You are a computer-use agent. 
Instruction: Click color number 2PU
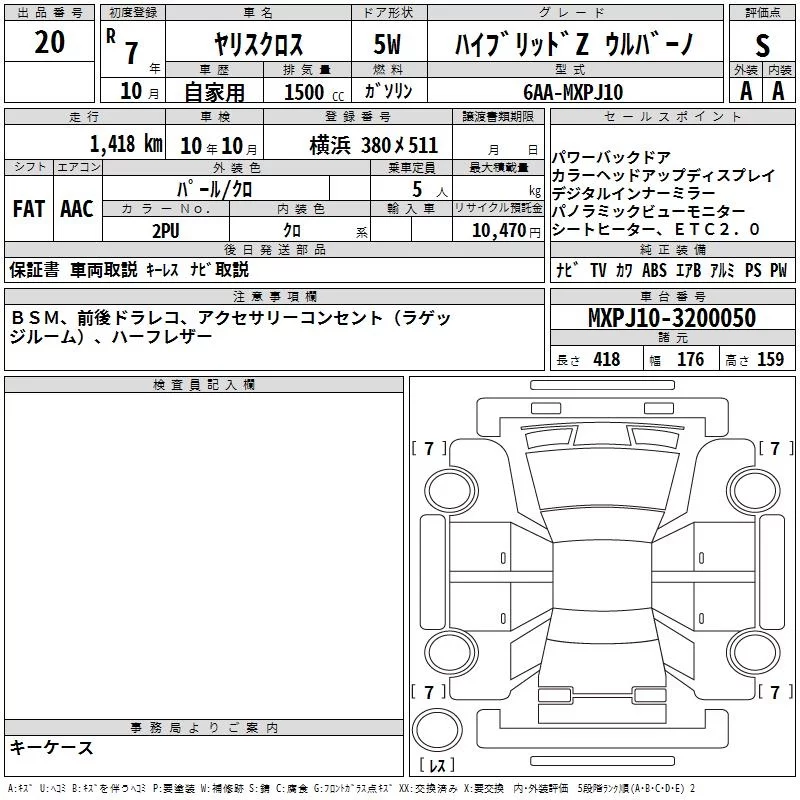click(x=166, y=231)
